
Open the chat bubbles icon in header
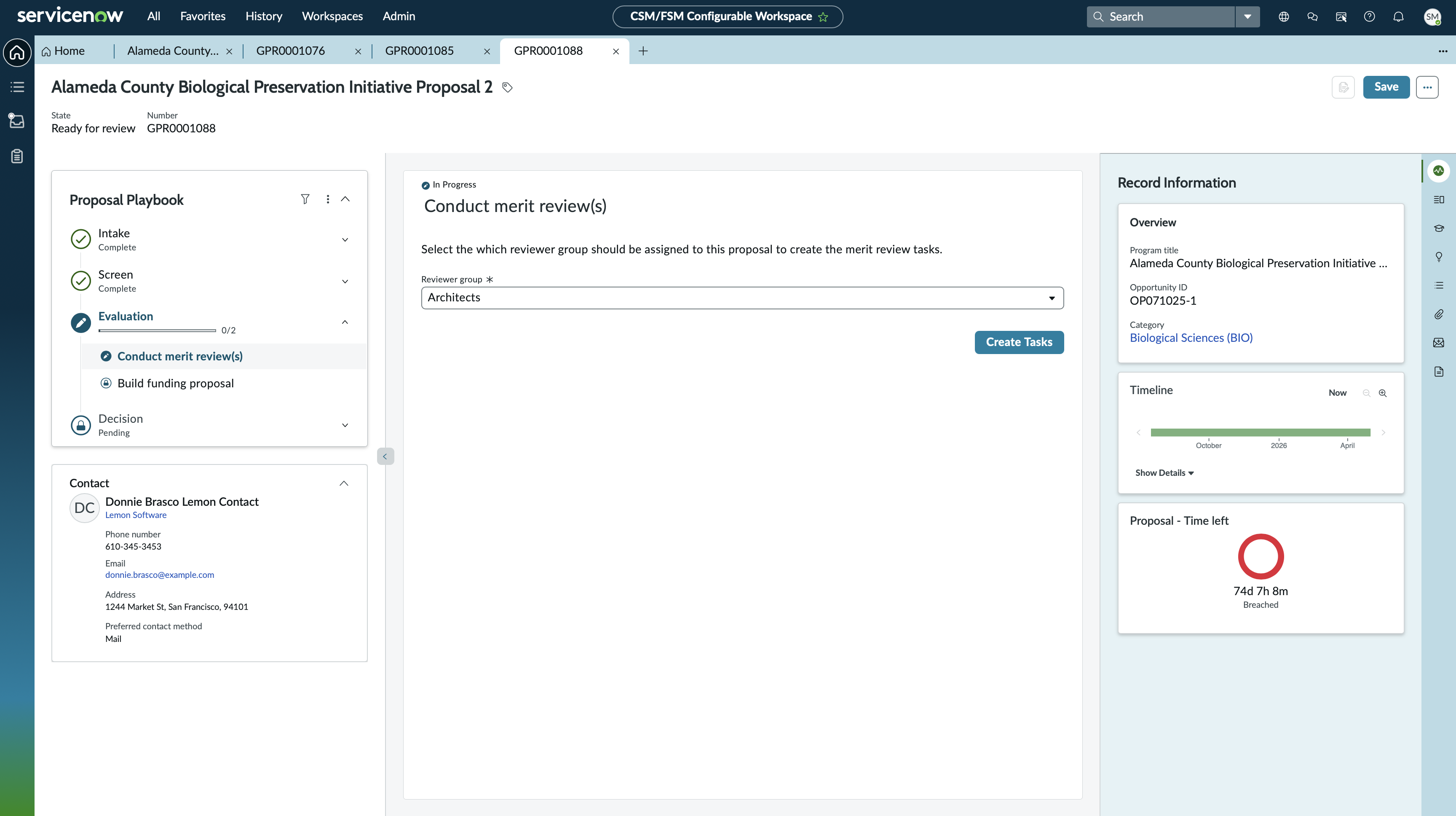1312,16
